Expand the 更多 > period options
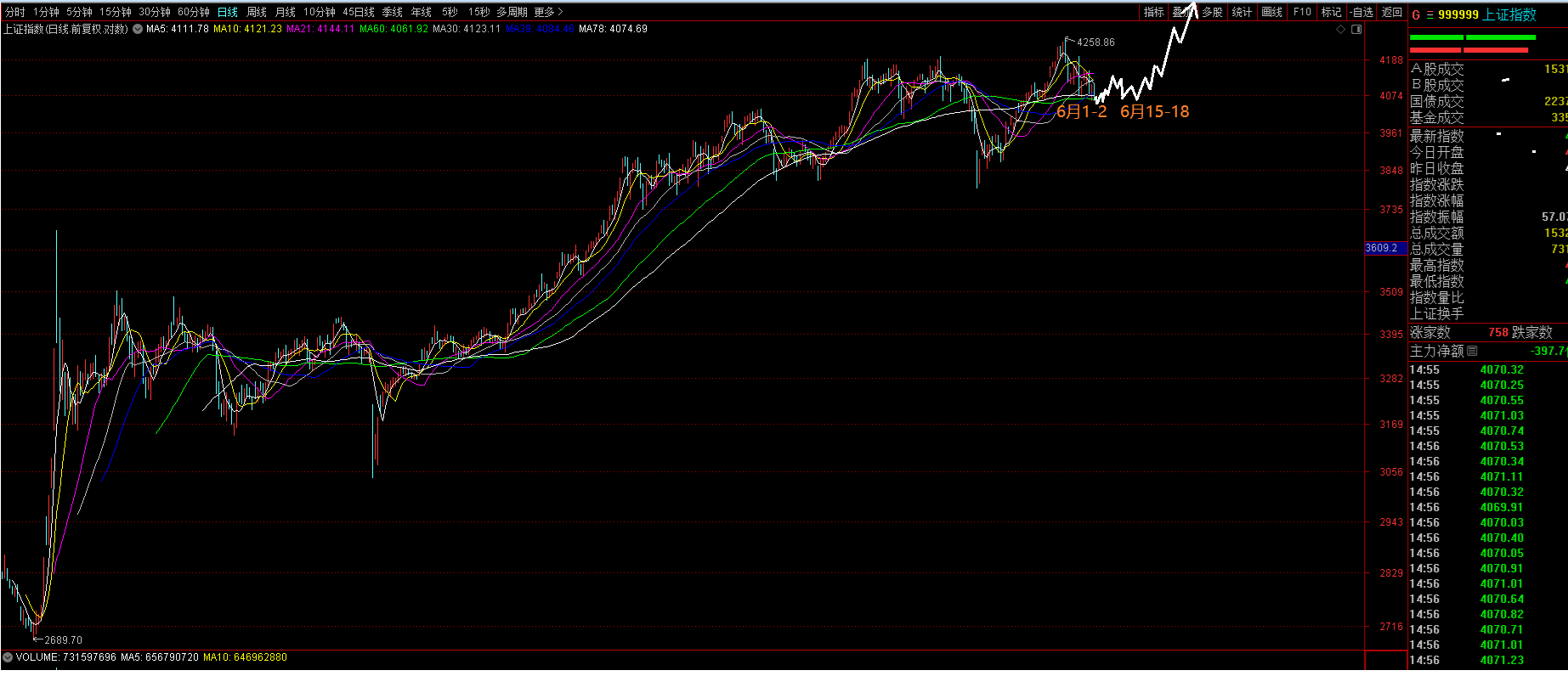Image resolution: width=1568 pixels, height=676 pixels. [x=548, y=12]
